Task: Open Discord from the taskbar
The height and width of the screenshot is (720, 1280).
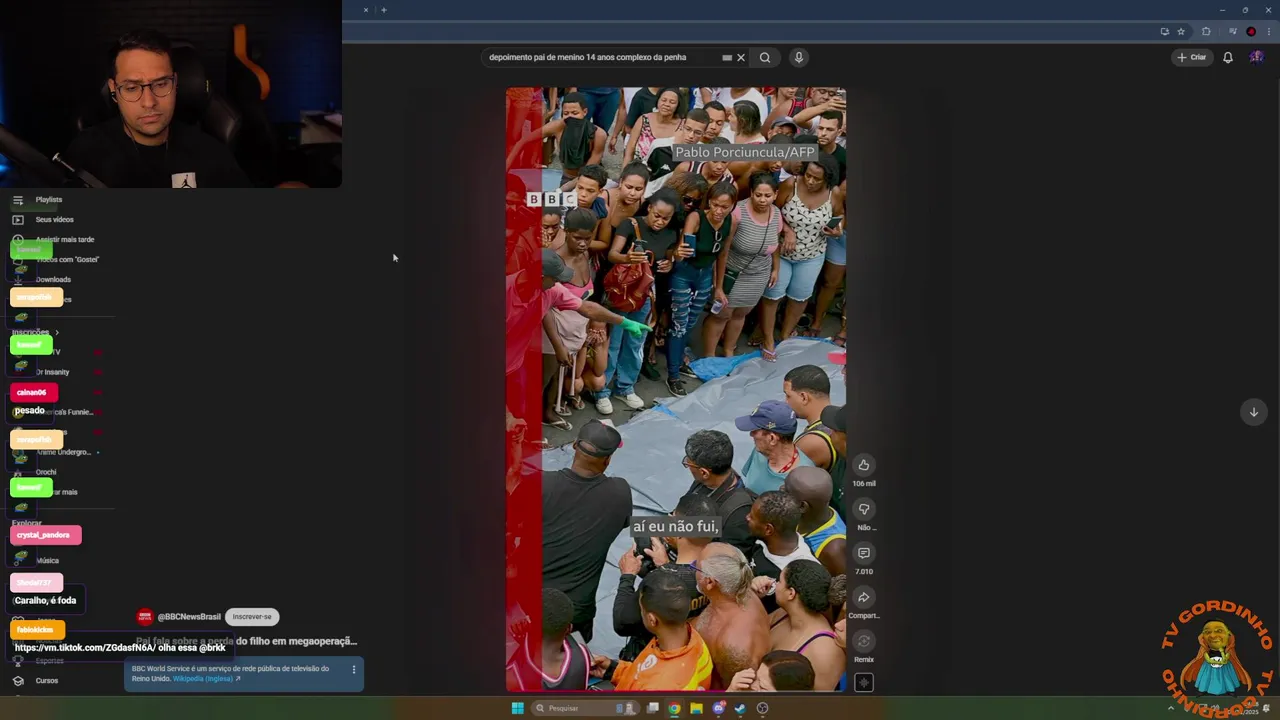Action: click(x=719, y=708)
